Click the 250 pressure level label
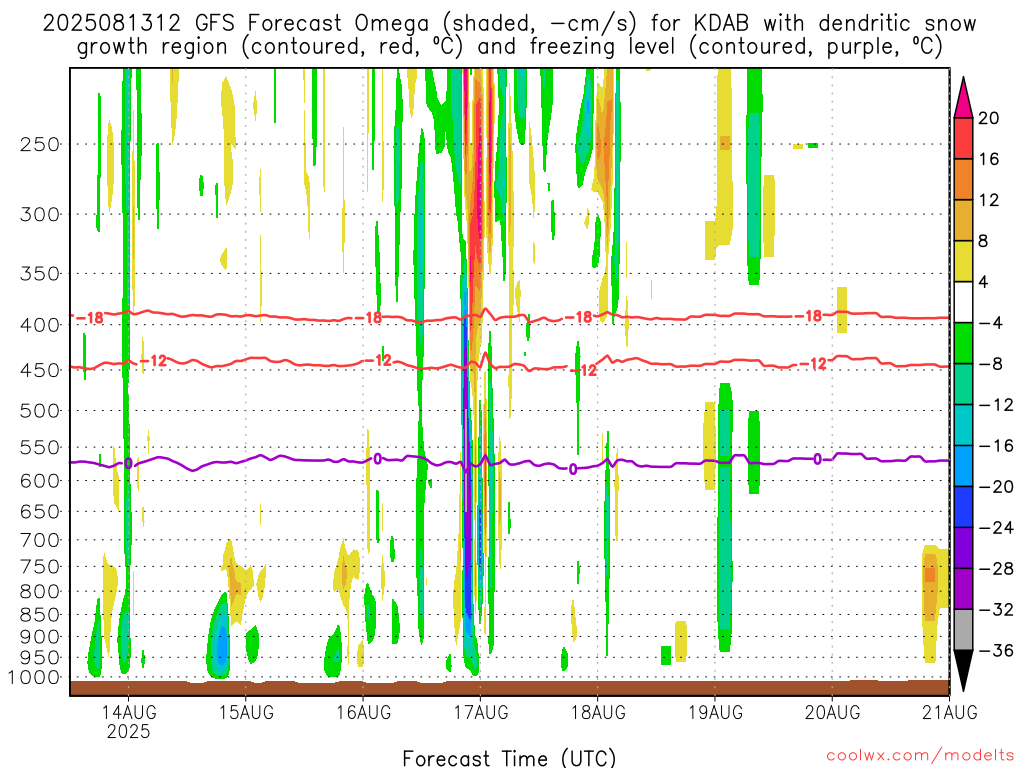The width and height of the screenshot is (1024, 768). pos(40,144)
